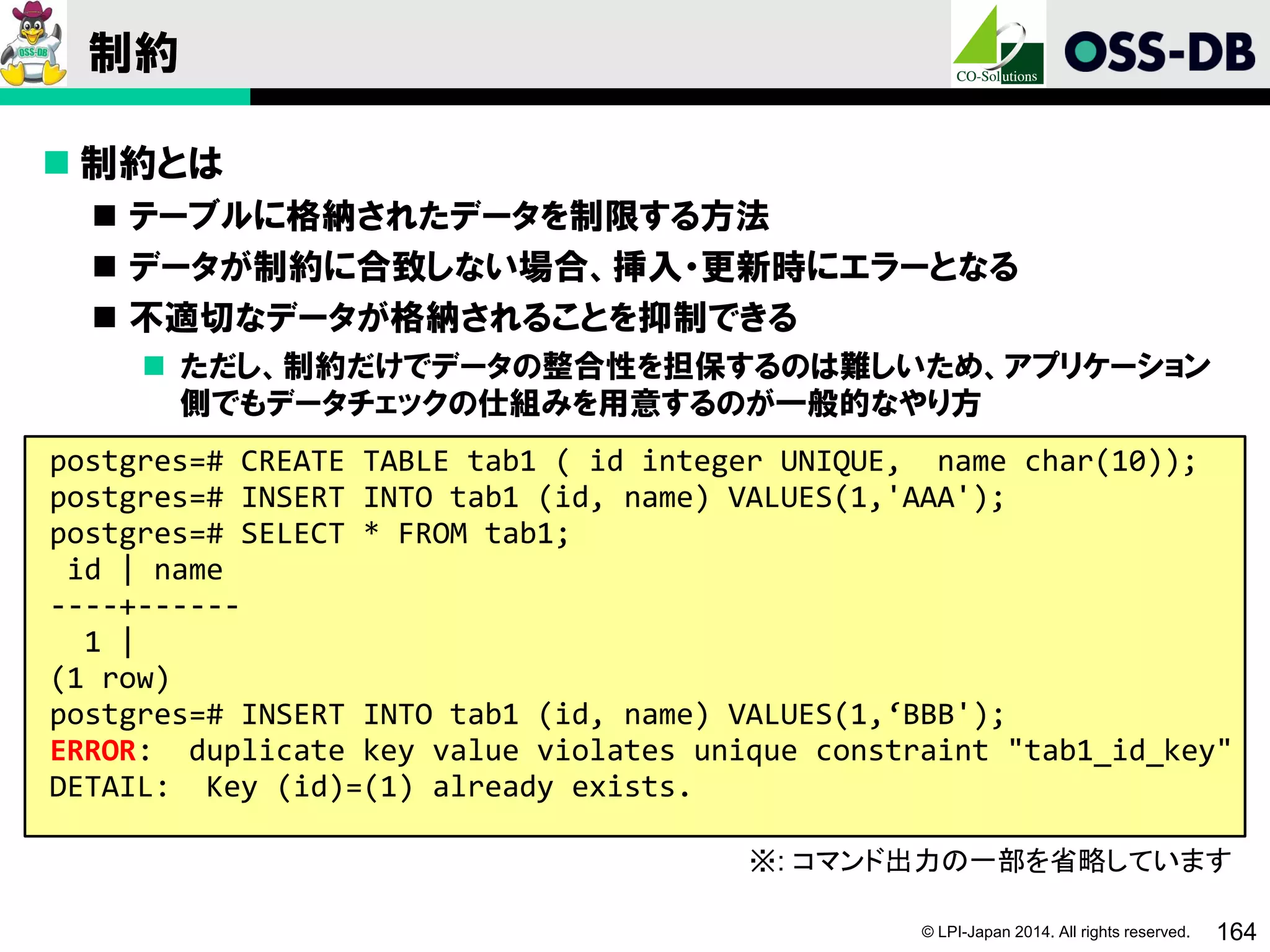
Task: Click the green segment of header bar
Action: coord(125,97)
